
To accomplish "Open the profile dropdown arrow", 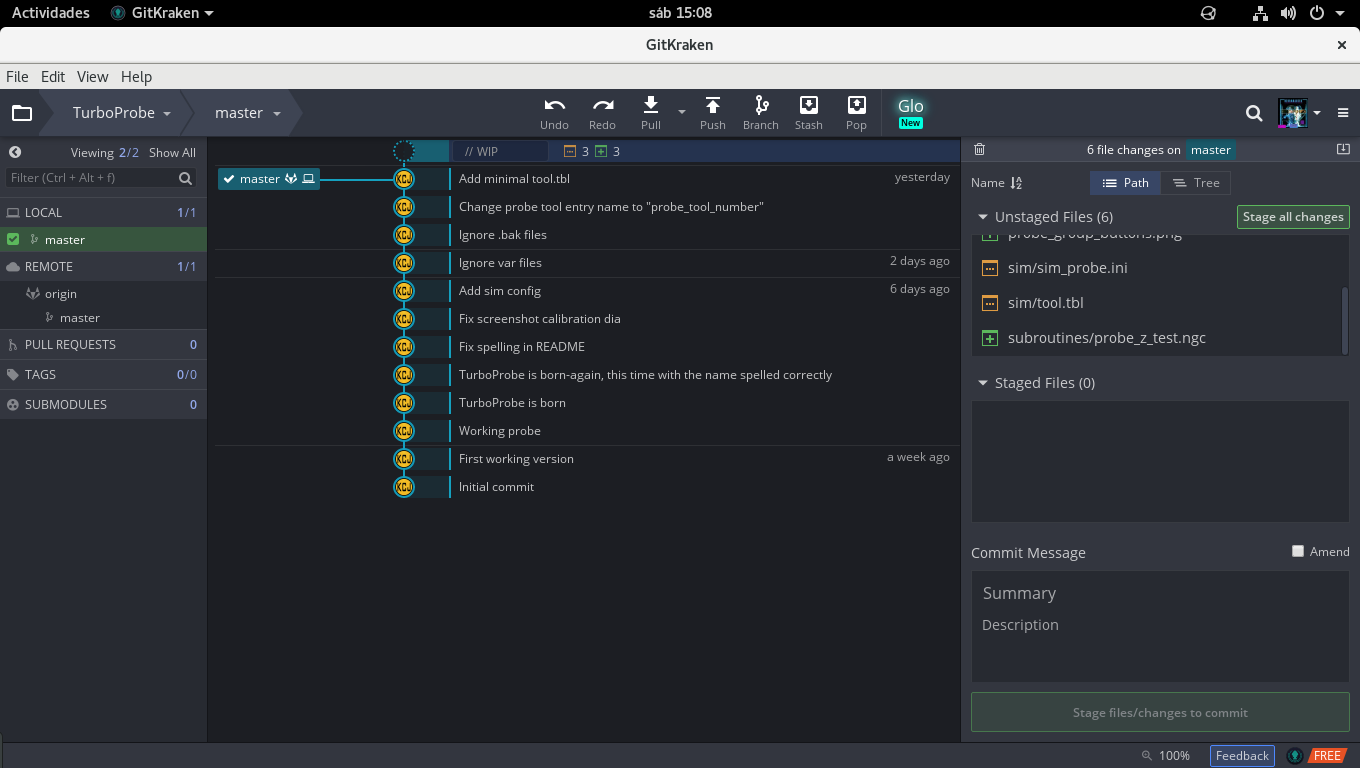I will (x=1318, y=113).
